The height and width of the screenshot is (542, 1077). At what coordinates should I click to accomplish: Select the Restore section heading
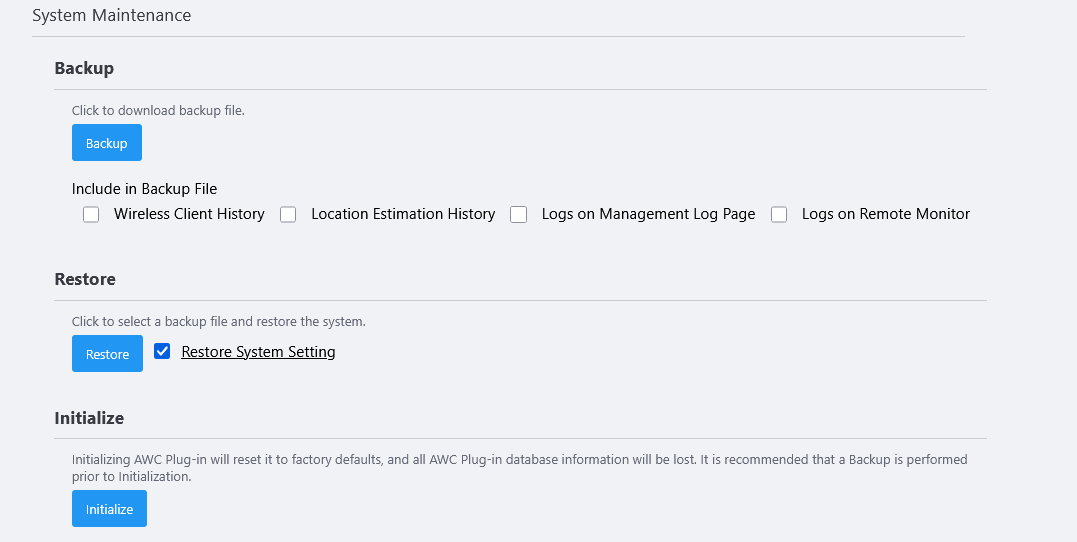point(85,279)
